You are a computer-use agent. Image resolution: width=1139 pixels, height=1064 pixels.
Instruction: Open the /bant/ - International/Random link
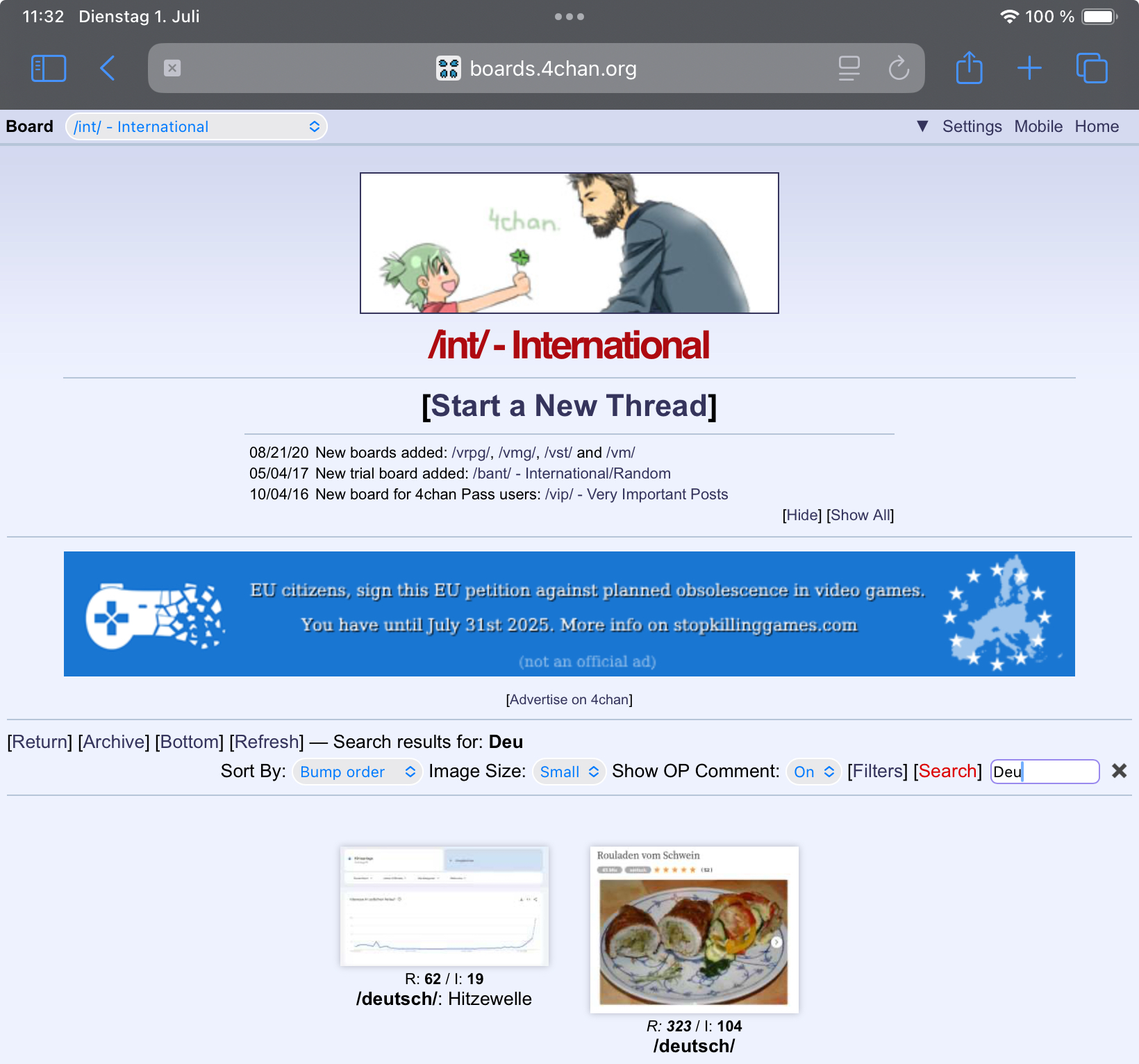[572, 474]
